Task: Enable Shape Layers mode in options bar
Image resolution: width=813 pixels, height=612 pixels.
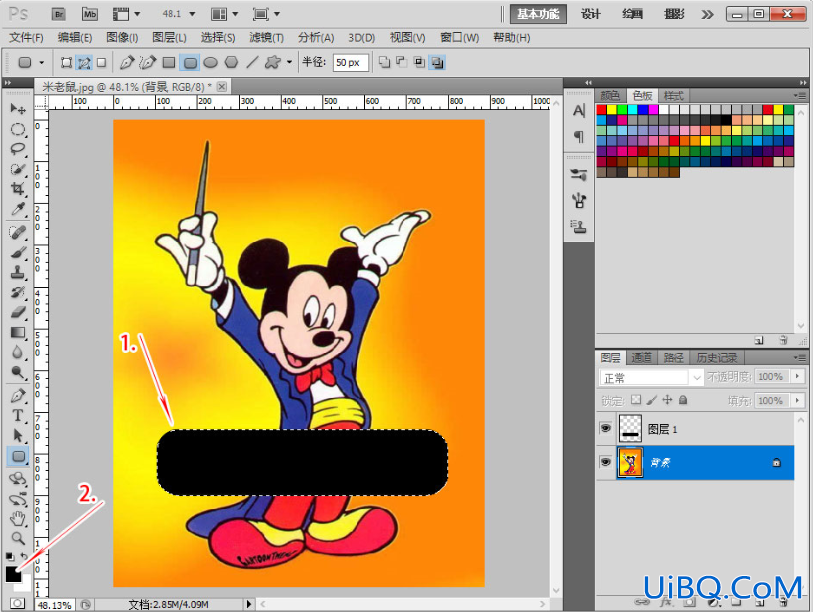Action: pyautogui.click(x=66, y=63)
